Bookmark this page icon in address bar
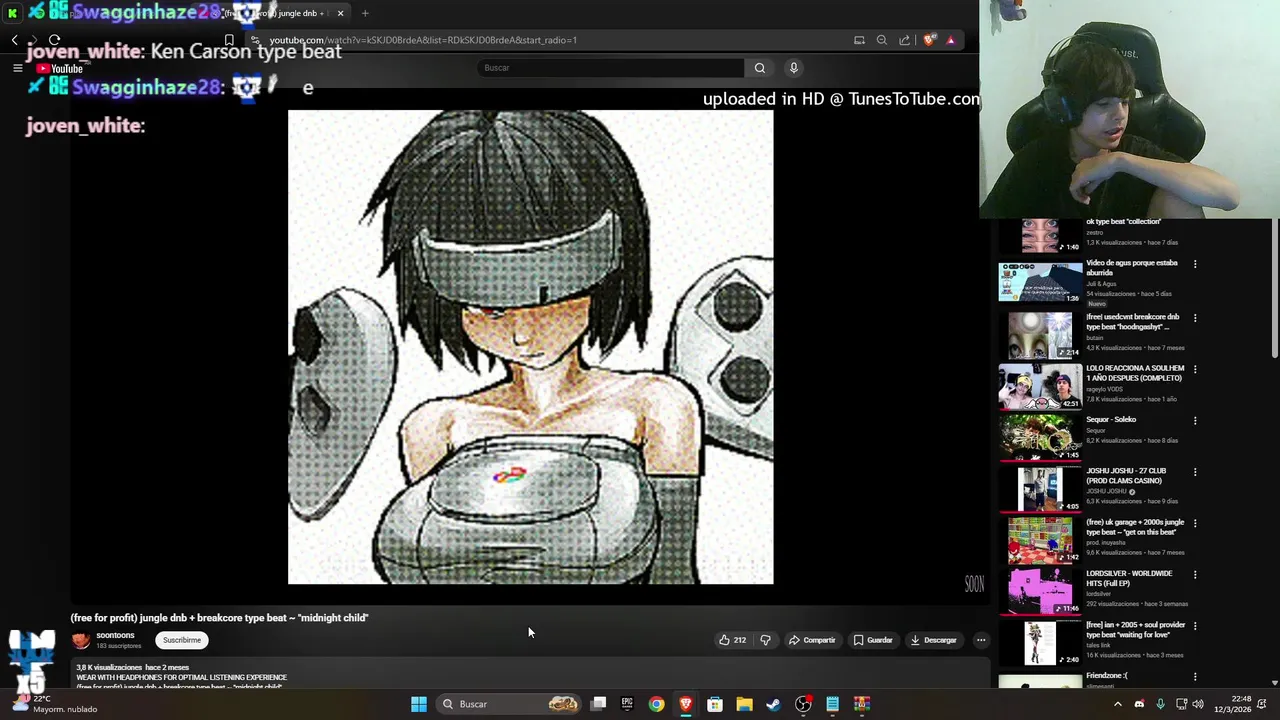The width and height of the screenshot is (1280, 720). point(229,40)
